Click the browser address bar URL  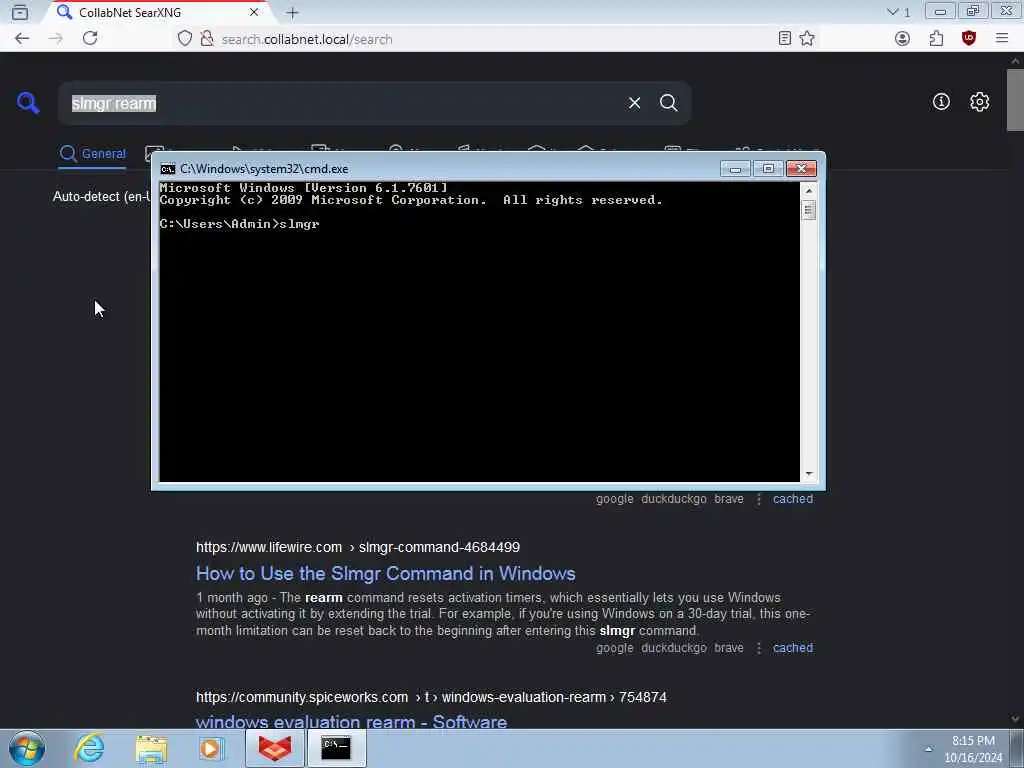tap(307, 39)
